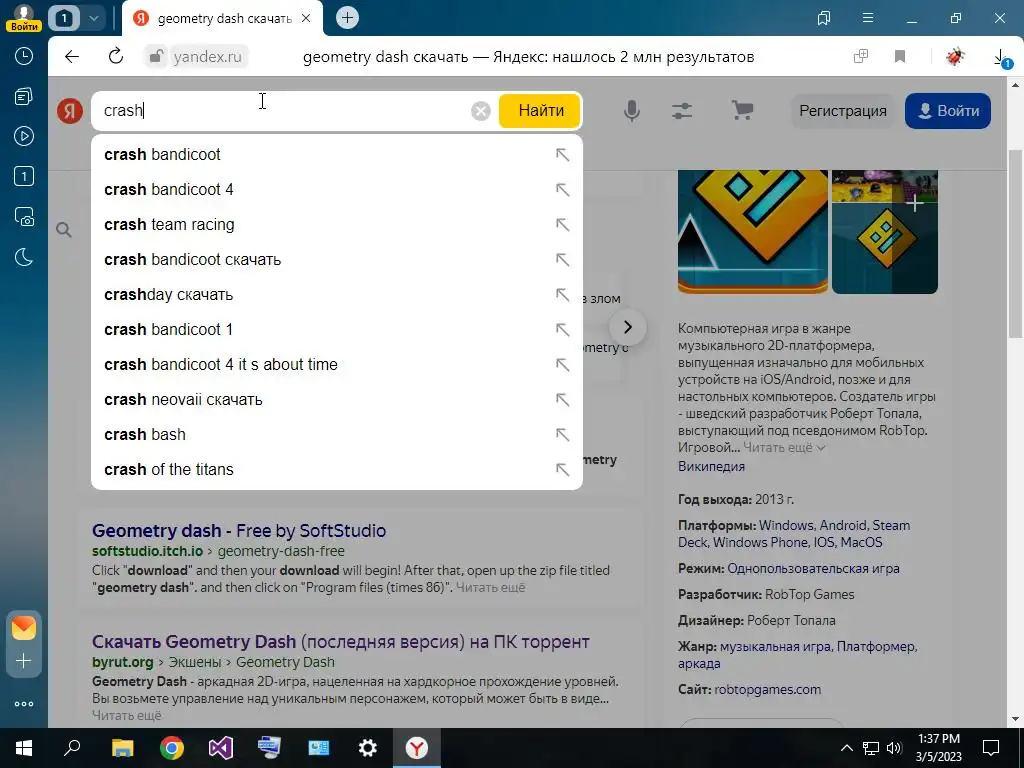Open browser history clock icon in sidebar
The image size is (1024, 768).
pos(24,56)
